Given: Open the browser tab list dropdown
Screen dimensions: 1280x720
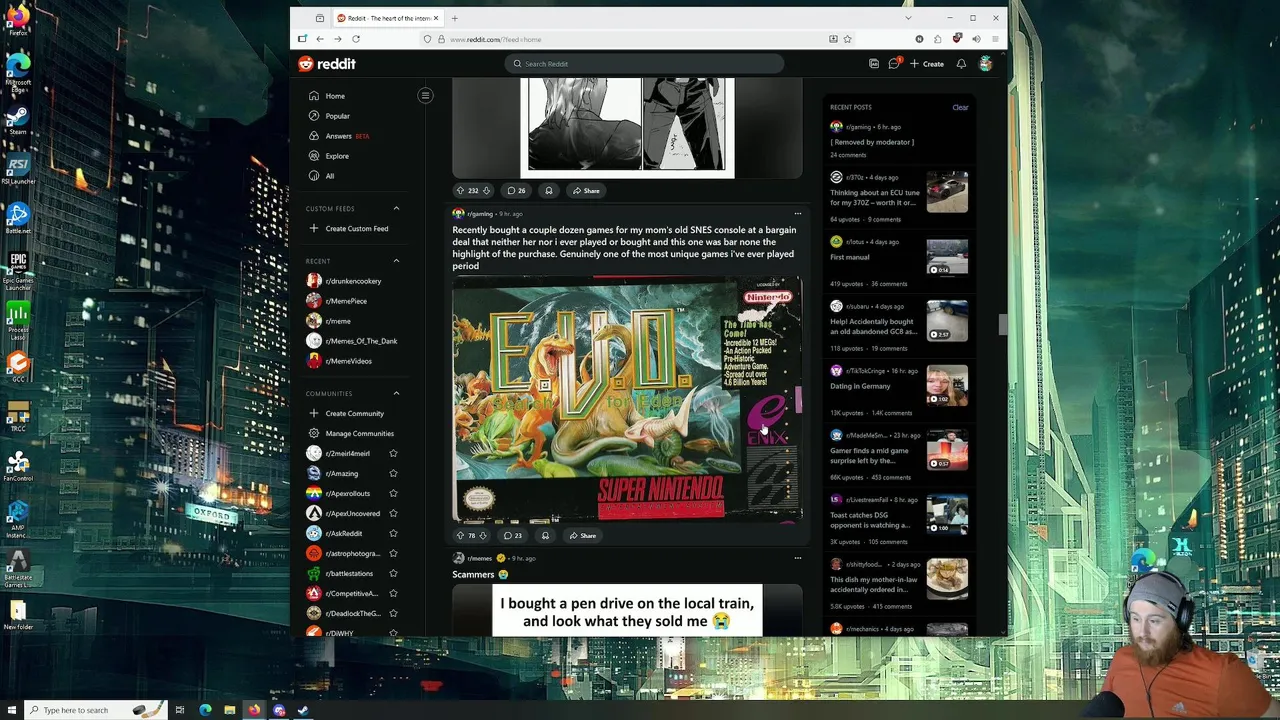Looking at the screenshot, I should pos(908,18).
